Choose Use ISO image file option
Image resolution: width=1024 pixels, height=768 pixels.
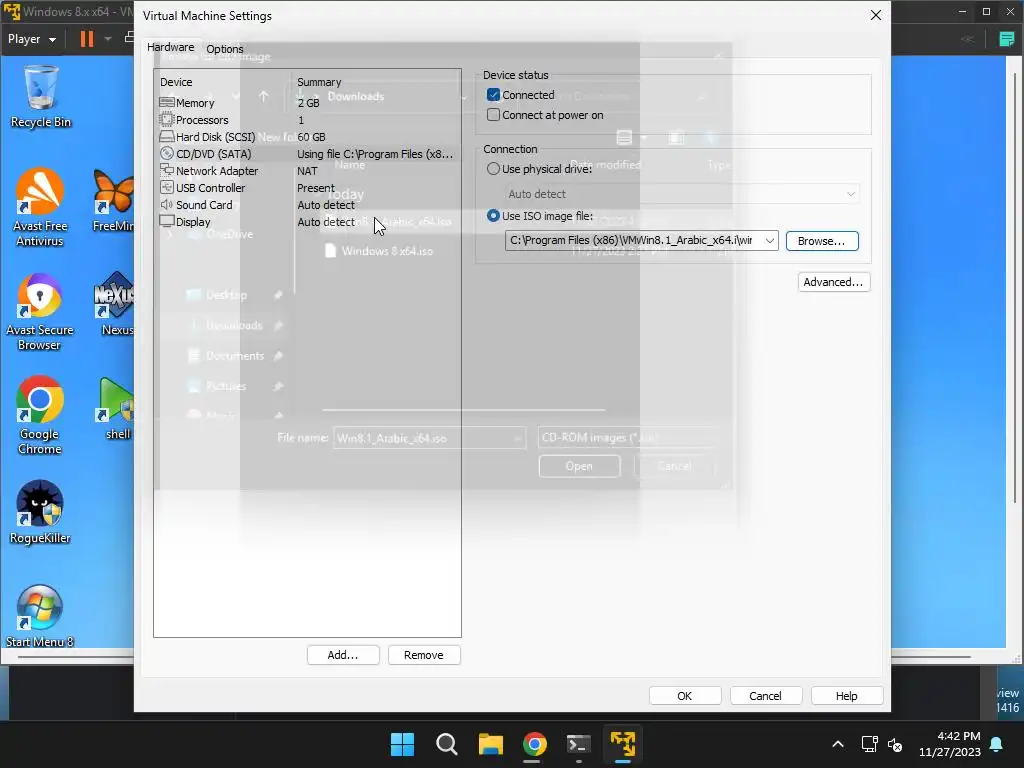[x=494, y=216]
